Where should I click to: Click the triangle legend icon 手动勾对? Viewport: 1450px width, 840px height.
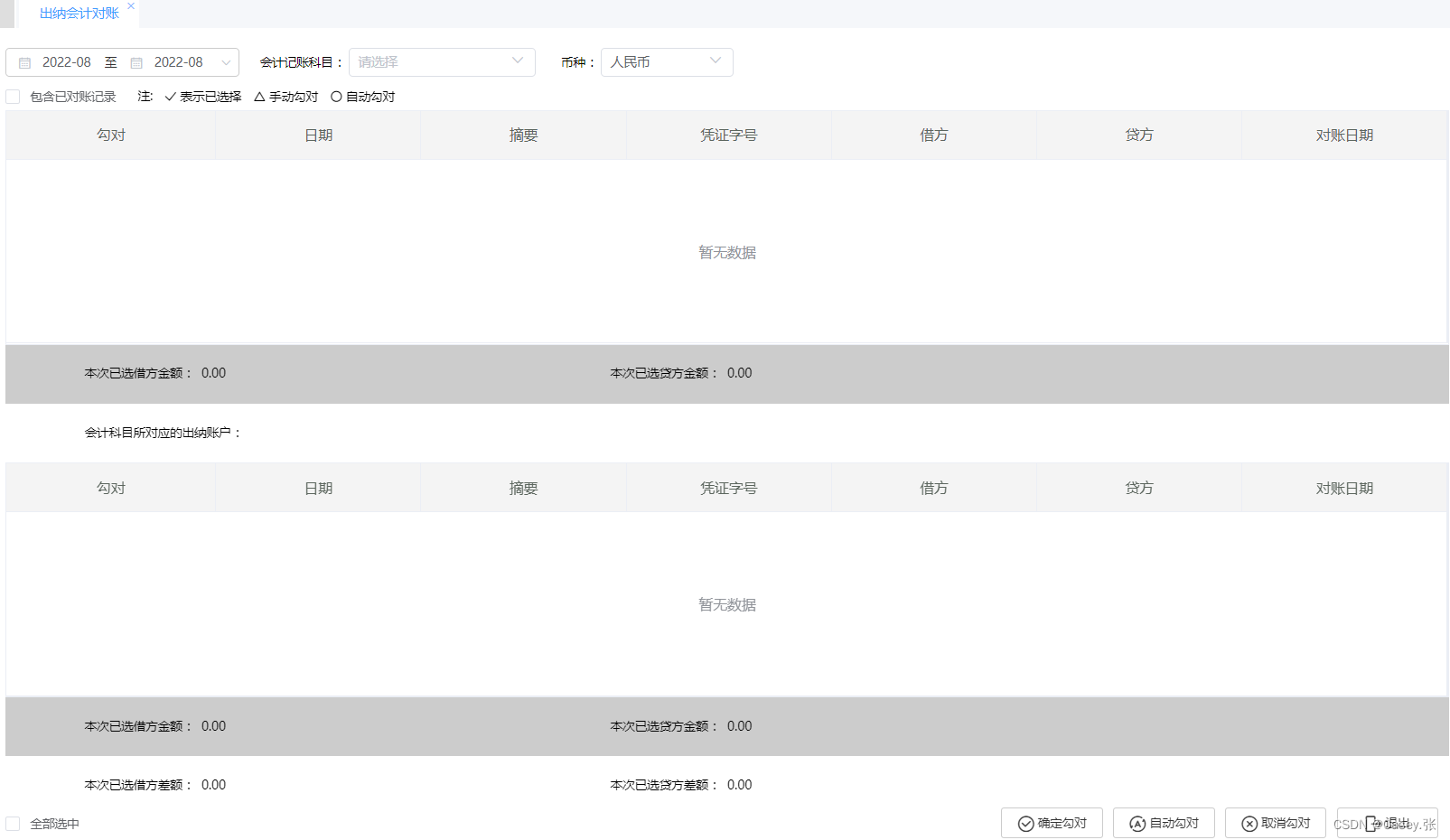(259, 97)
